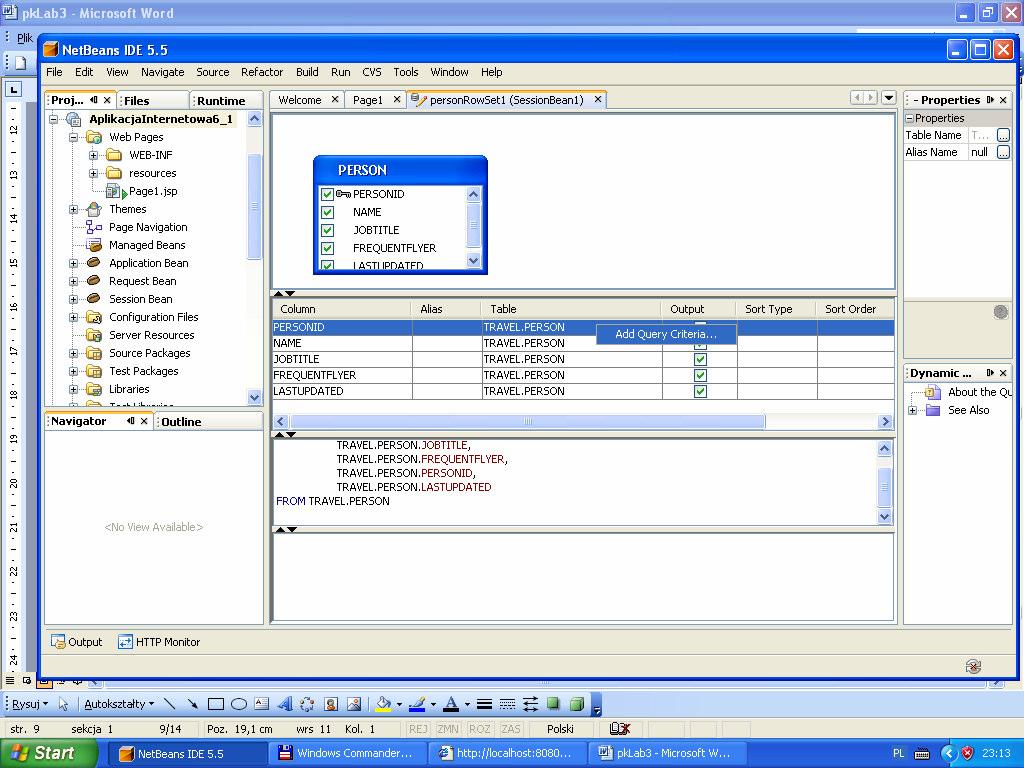This screenshot has width=1024, height=768.
Task: Switch to the Runtime tab
Action: [x=221, y=101]
